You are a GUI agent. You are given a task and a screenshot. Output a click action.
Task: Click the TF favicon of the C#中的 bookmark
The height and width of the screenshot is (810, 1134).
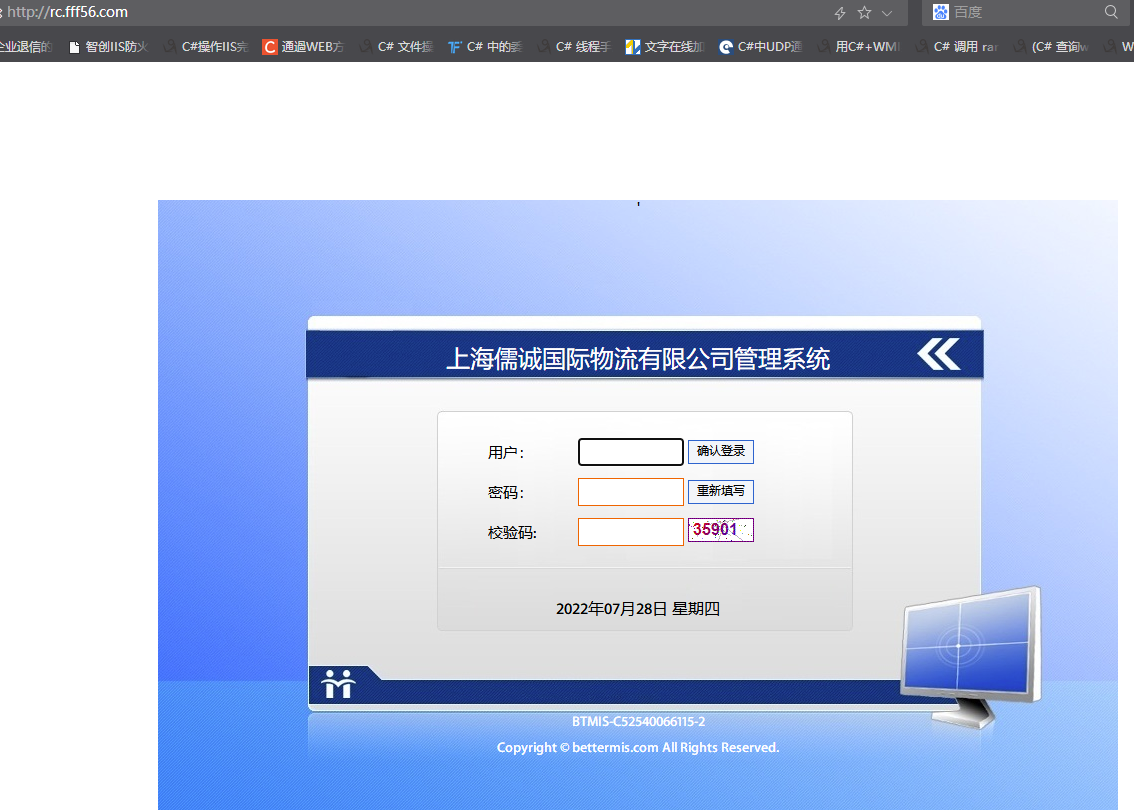click(x=455, y=46)
